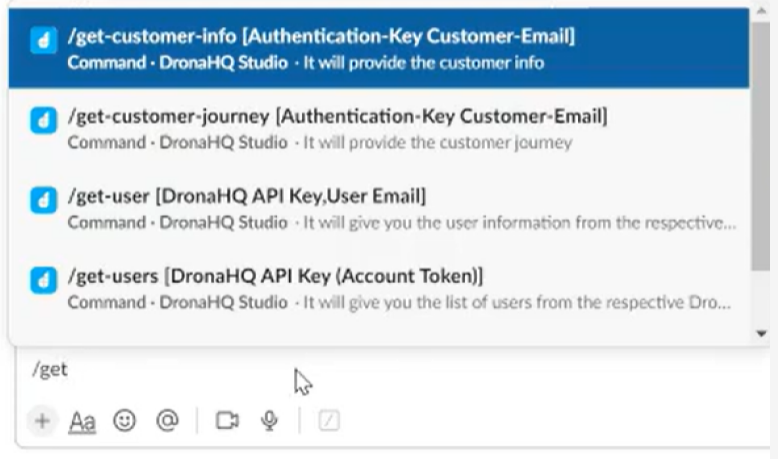Click the microphone audio clip icon
Screen dimensions: 778x459
pos(269,422)
